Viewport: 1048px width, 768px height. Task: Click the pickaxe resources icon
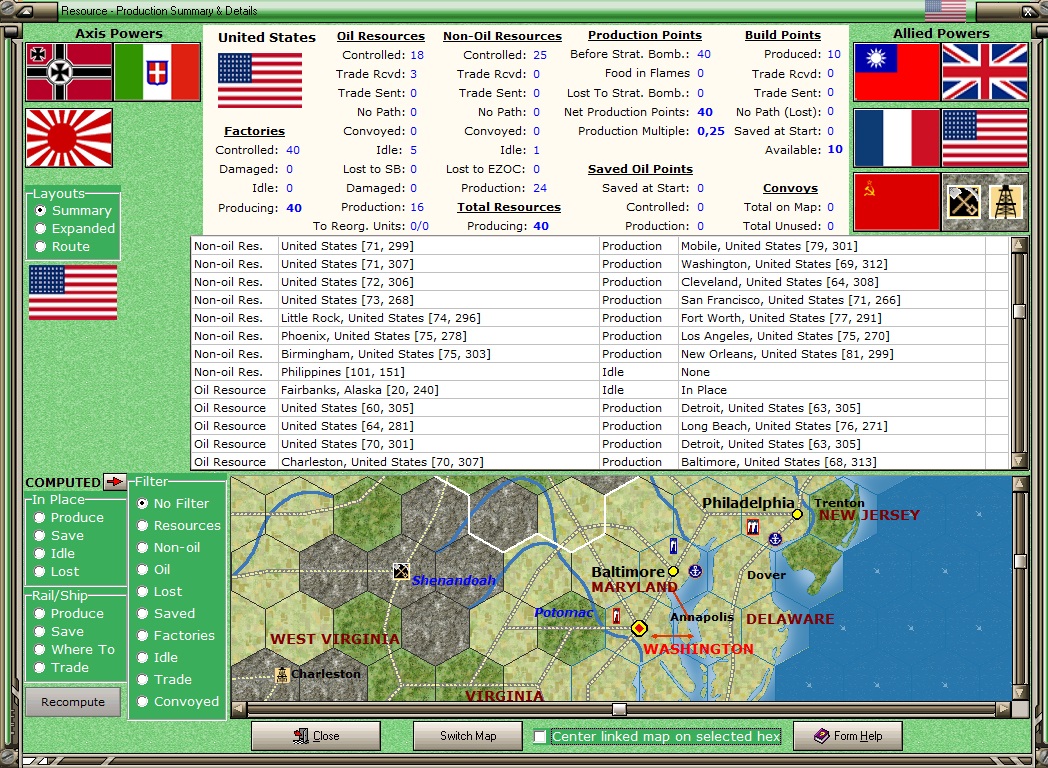click(x=963, y=203)
